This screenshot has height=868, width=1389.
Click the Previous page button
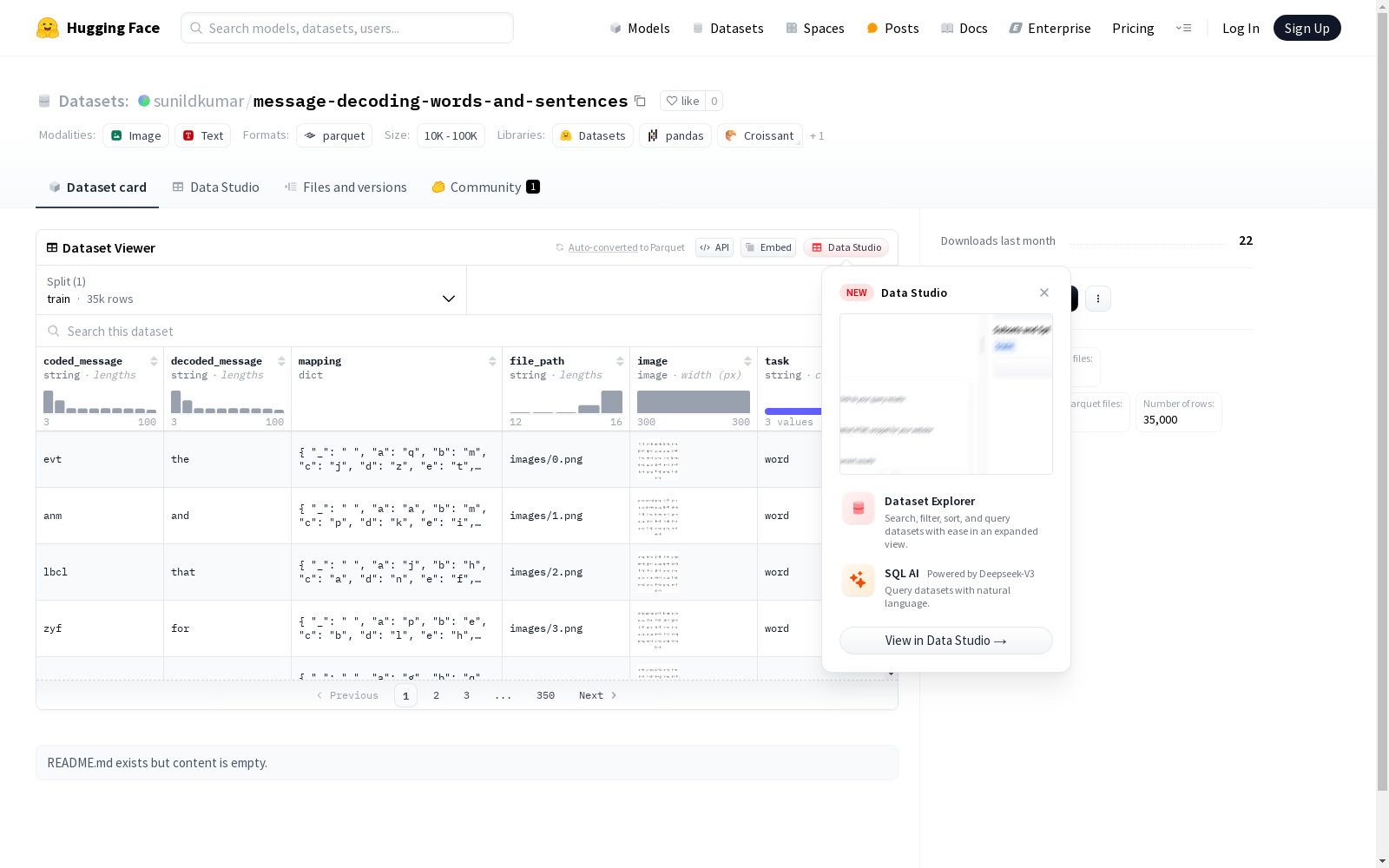click(347, 695)
